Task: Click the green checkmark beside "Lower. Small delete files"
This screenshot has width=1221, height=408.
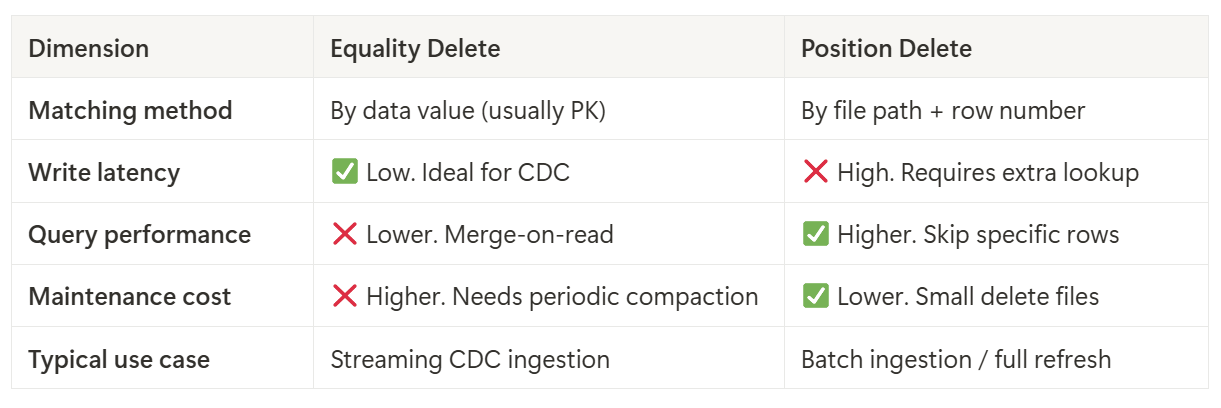Action: [x=815, y=296]
